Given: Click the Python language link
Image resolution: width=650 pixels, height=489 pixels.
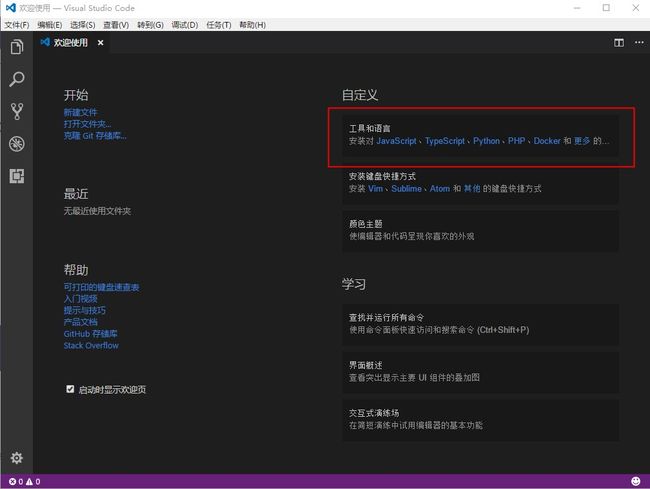Looking at the screenshot, I should coord(487,141).
